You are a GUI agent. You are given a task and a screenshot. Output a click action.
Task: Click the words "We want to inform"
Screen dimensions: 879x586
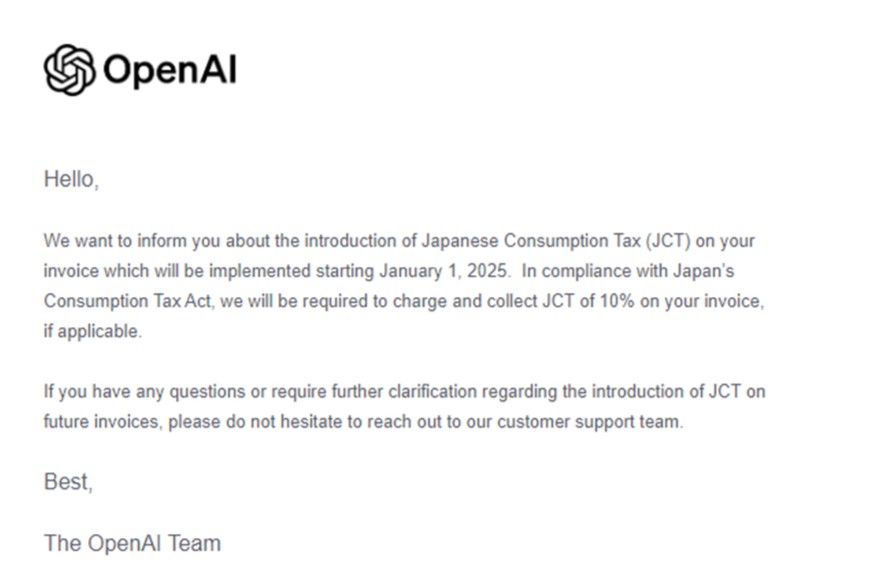pyautogui.click(x=108, y=241)
